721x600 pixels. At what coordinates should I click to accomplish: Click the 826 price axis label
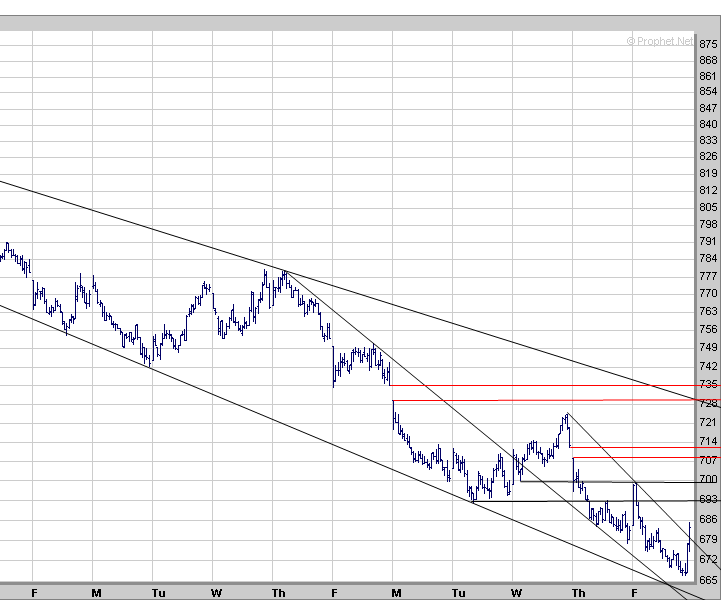(708, 156)
